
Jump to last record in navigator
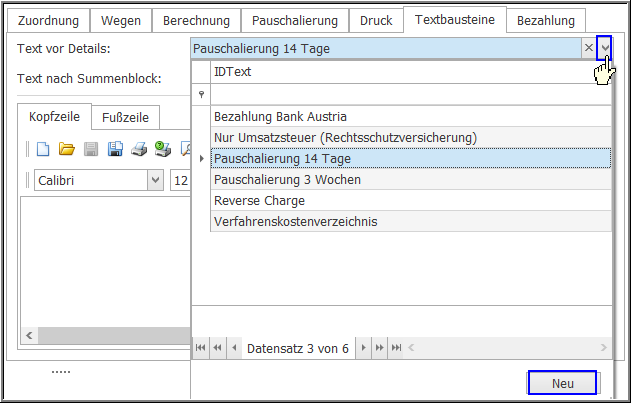point(396,348)
